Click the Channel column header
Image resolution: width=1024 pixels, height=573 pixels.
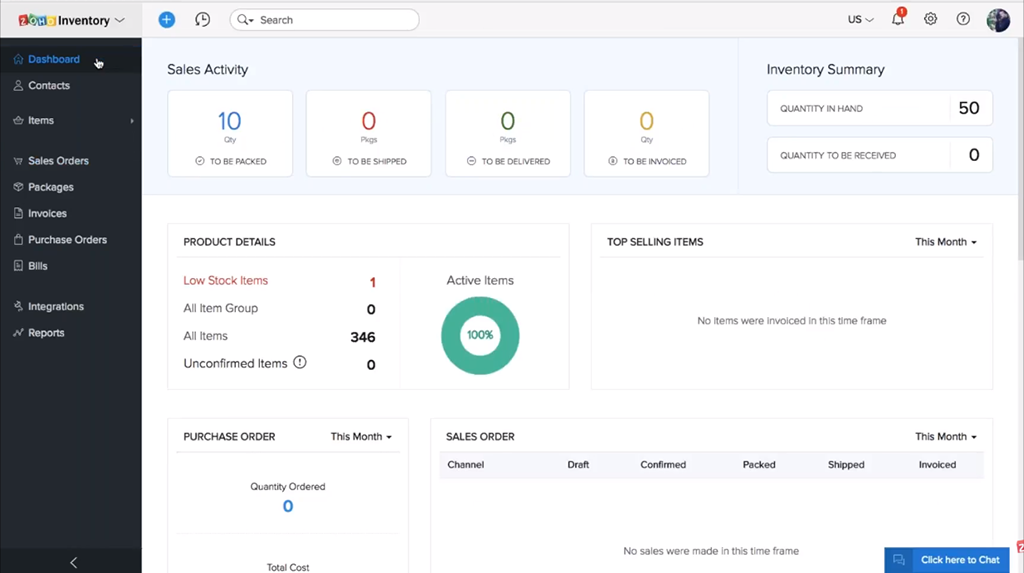click(466, 465)
